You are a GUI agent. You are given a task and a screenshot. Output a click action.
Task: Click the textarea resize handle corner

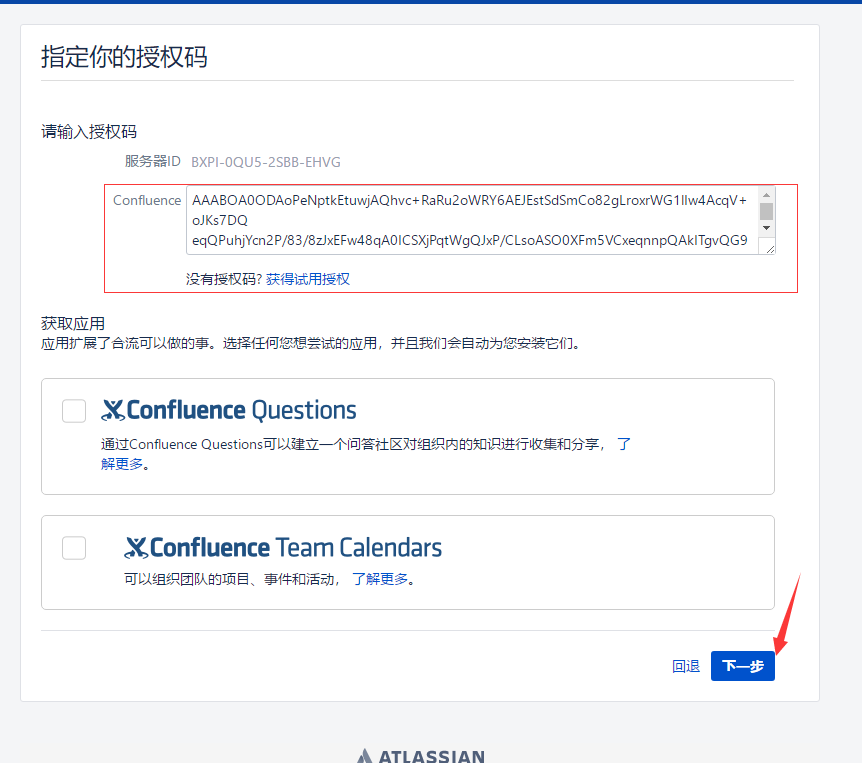pos(769,248)
